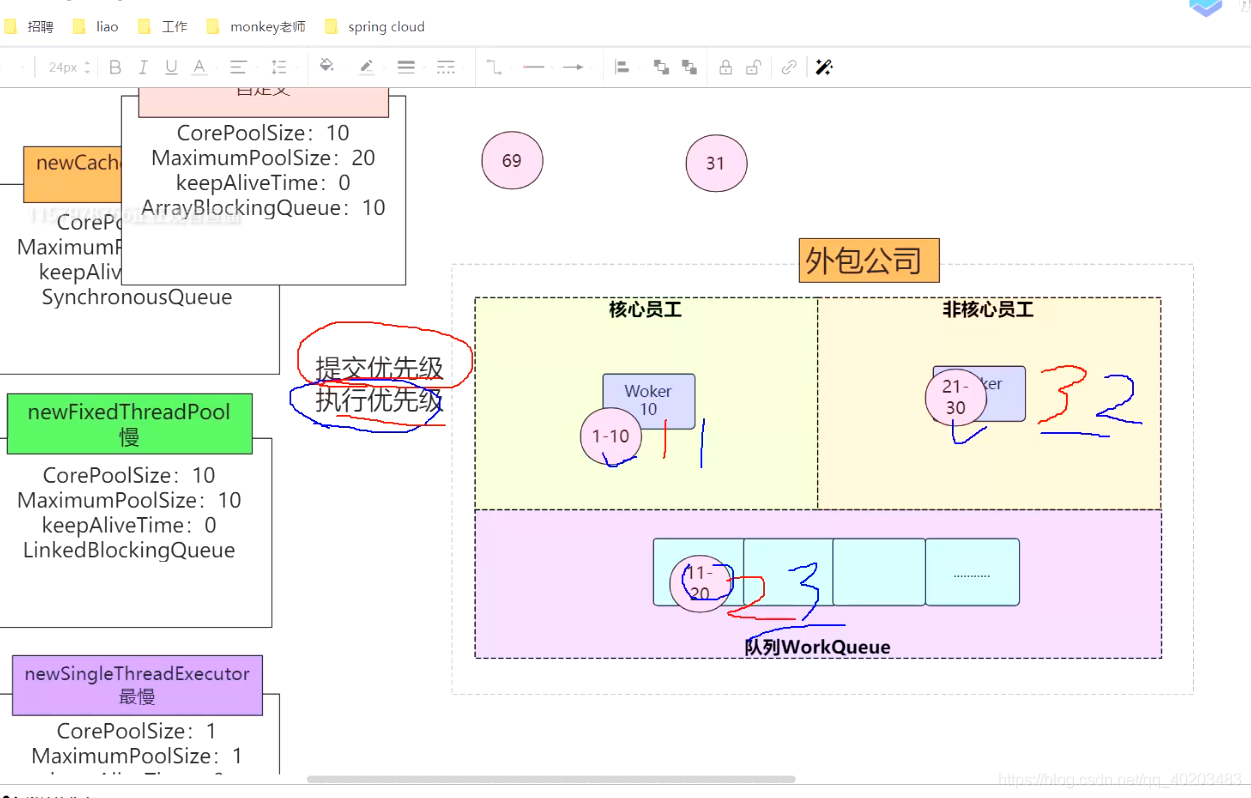Lock the selected shape with padlock icon
Screen dimensions: 1251x798
(724, 67)
